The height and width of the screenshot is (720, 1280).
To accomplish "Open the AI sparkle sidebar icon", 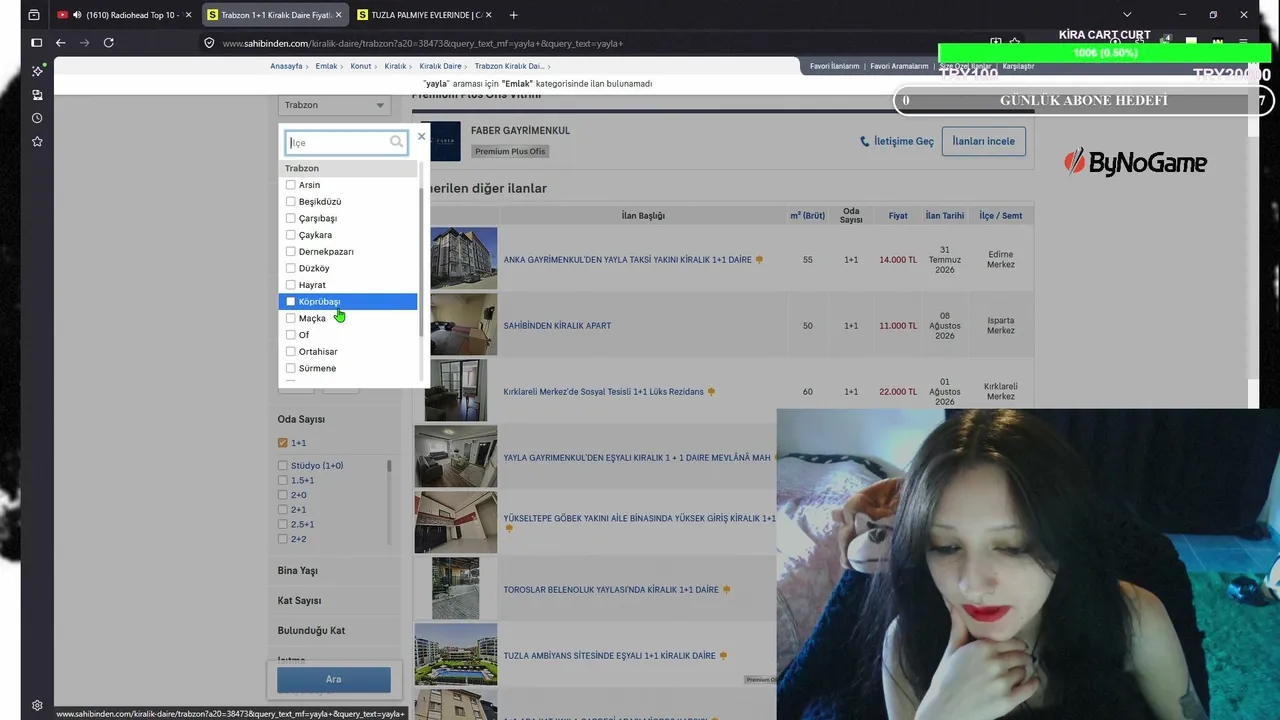I will [x=37, y=71].
